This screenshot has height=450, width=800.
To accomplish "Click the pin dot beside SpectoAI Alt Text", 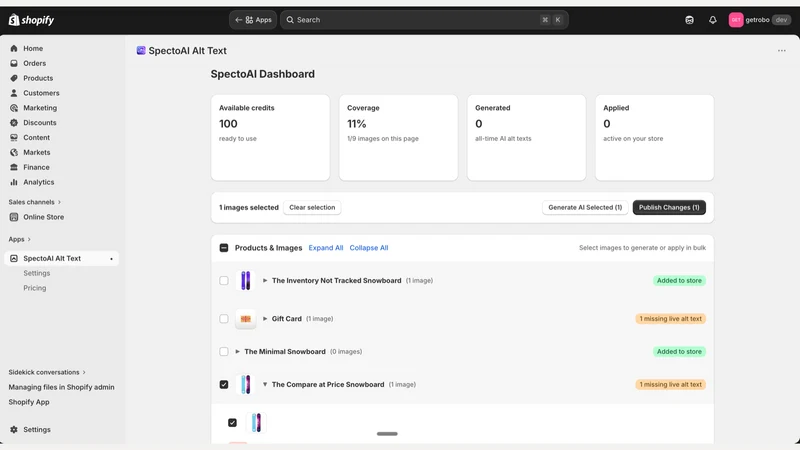I will point(111,259).
